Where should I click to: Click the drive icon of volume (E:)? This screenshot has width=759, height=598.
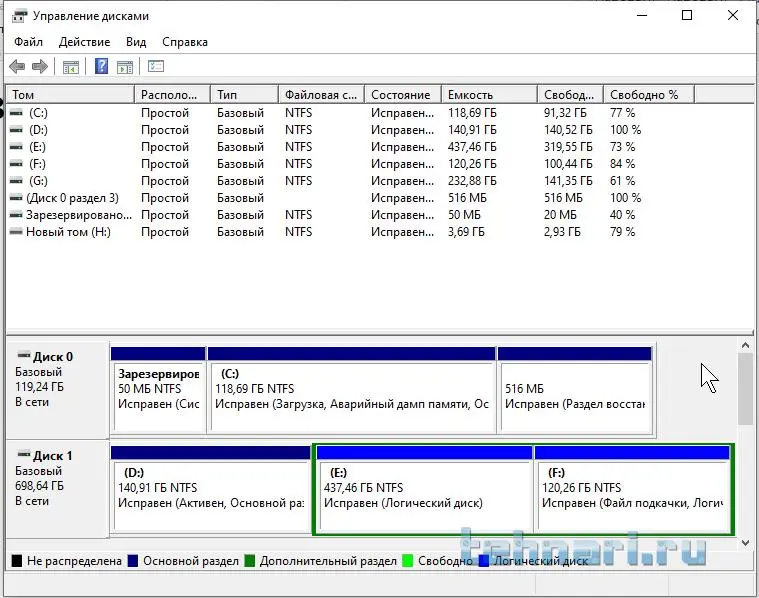[x=16, y=147]
